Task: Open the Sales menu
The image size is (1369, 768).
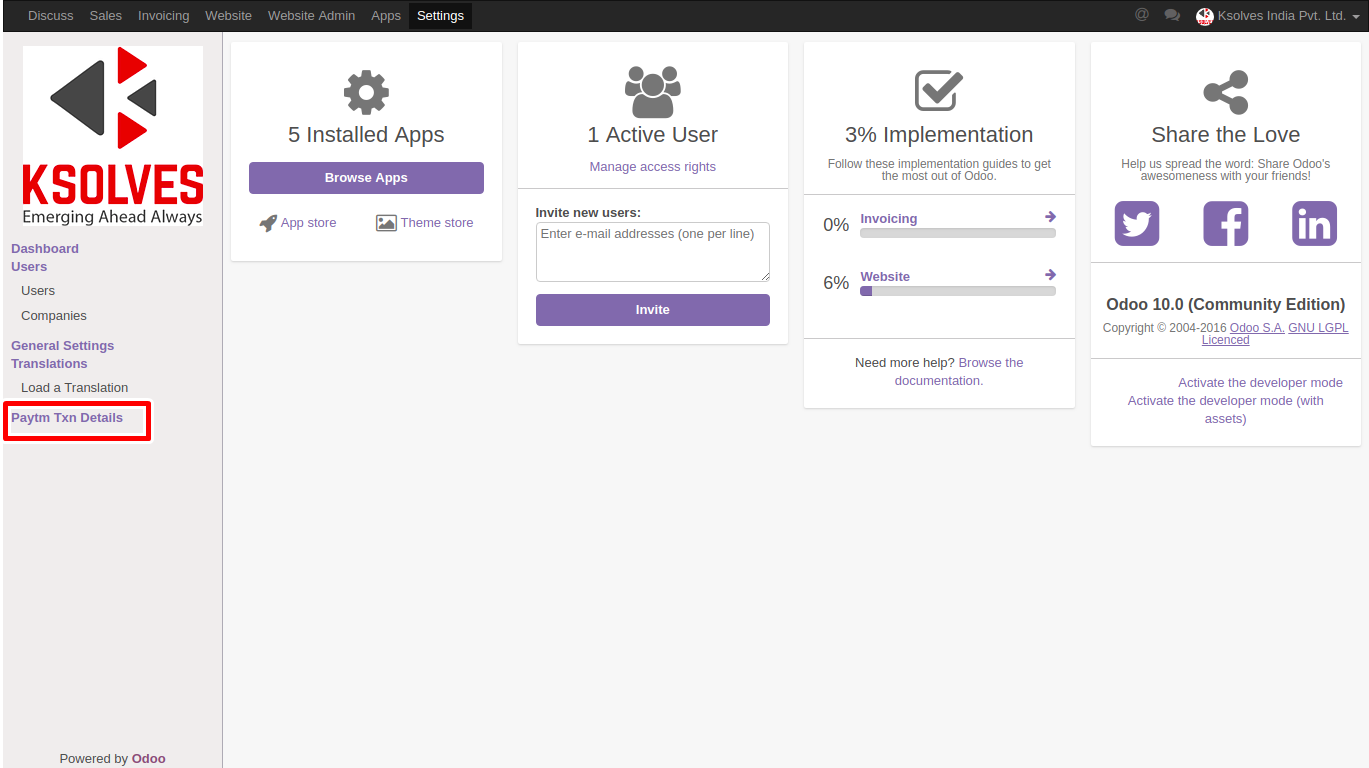Action: pyautogui.click(x=105, y=16)
